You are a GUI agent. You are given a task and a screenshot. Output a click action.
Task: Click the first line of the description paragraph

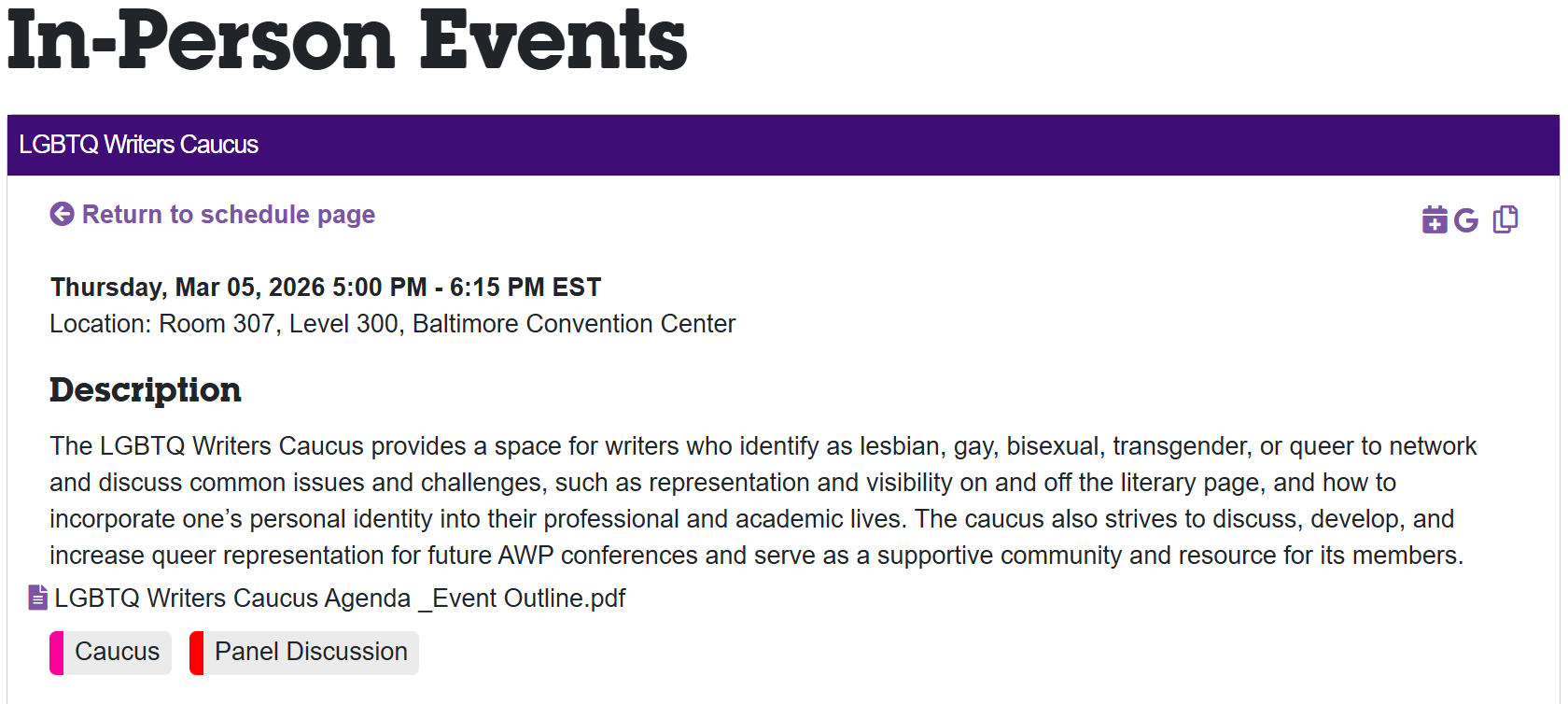(763, 446)
